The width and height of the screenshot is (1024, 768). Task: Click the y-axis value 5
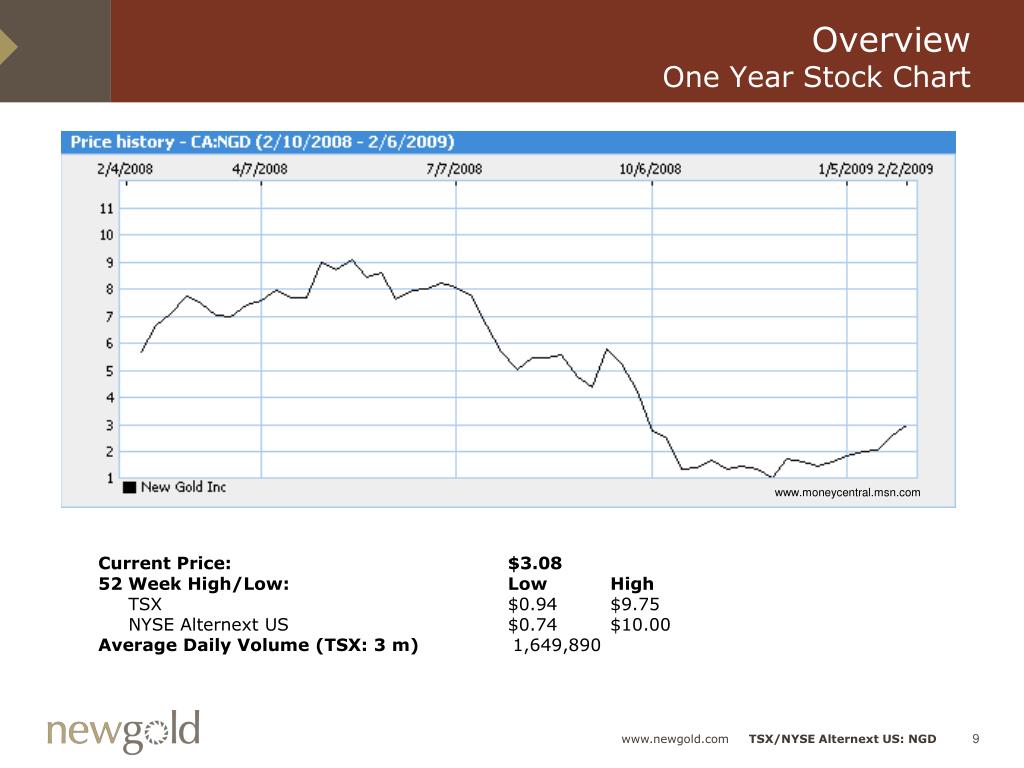point(110,371)
